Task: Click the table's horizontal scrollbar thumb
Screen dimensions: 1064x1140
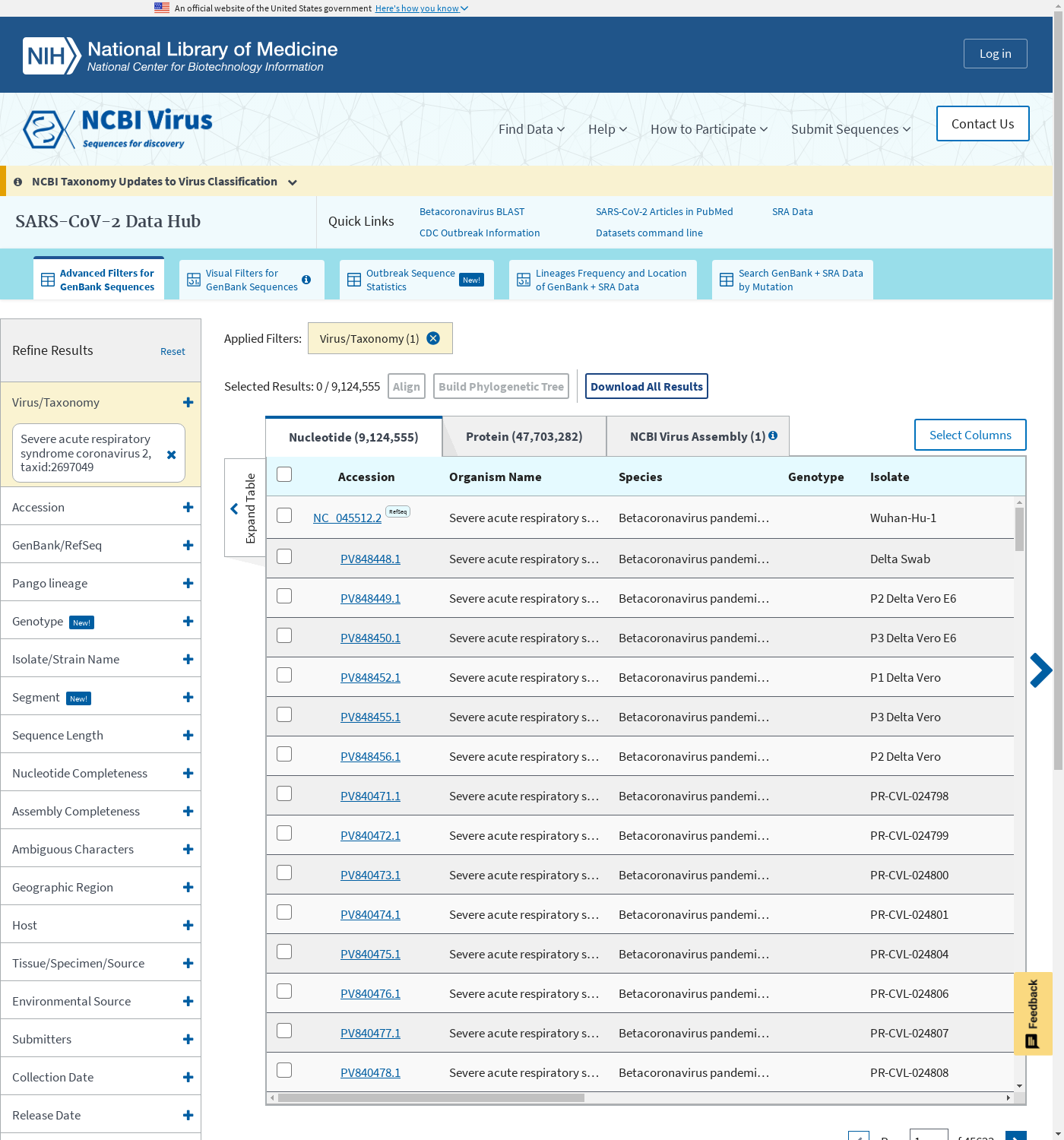Action: [431, 1097]
